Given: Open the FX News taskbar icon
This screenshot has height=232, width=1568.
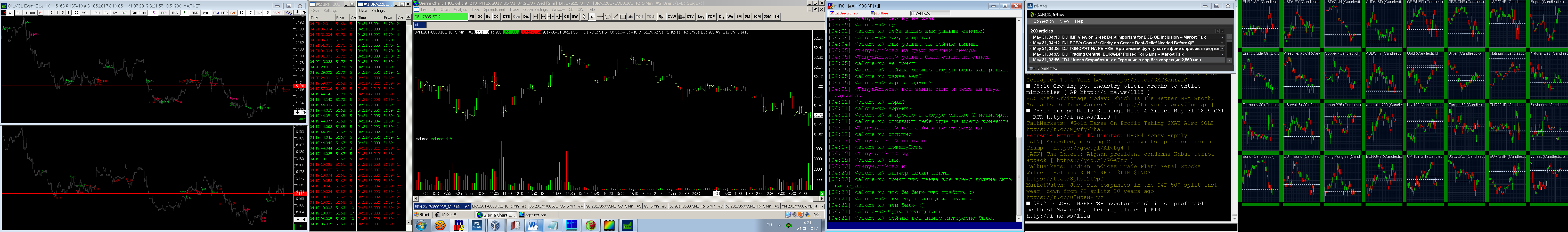Looking at the screenshot, I should [x=477, y=225].
